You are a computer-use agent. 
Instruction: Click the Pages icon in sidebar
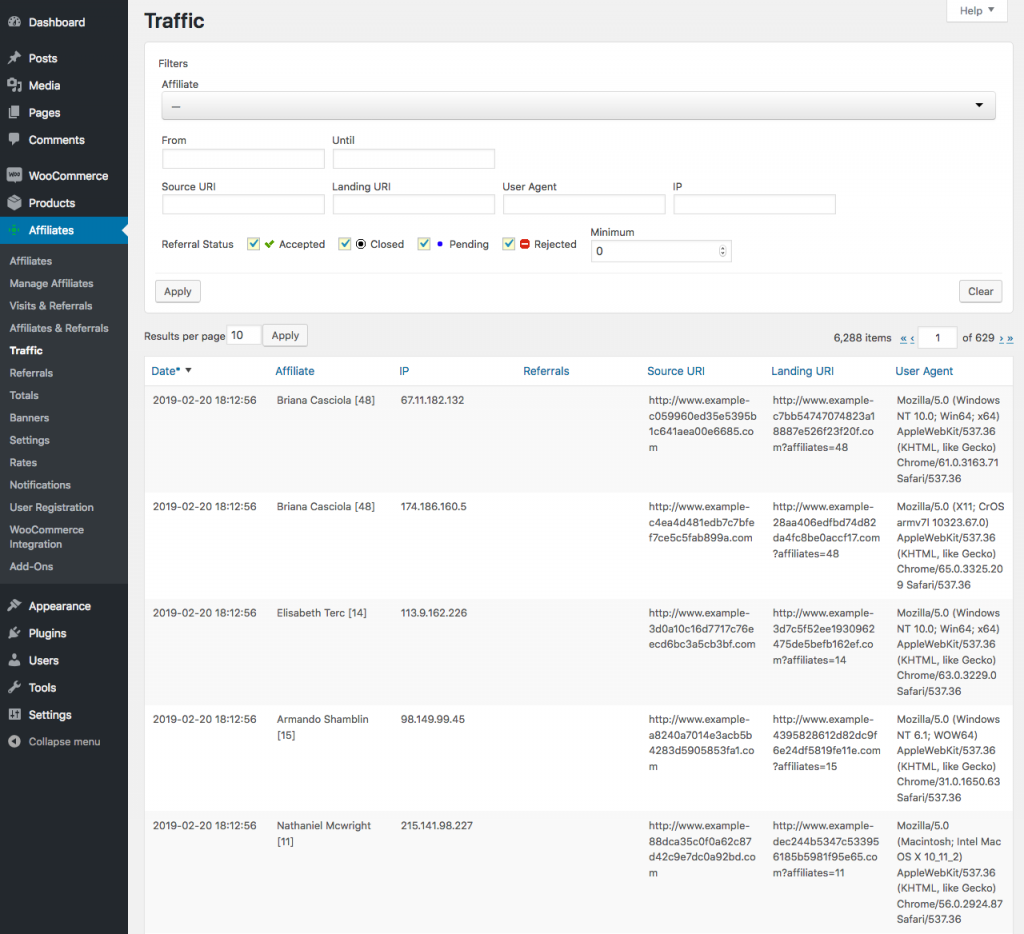14,112
